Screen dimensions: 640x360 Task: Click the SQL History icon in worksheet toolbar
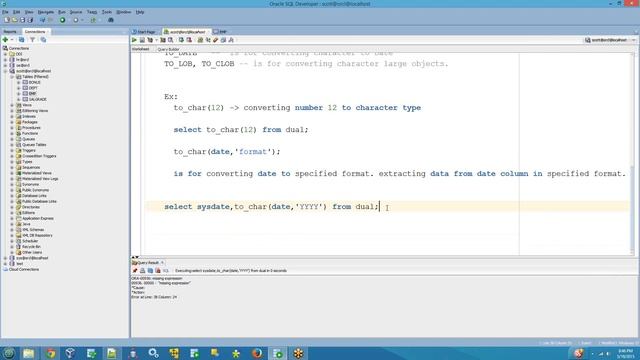coord(223,40)
